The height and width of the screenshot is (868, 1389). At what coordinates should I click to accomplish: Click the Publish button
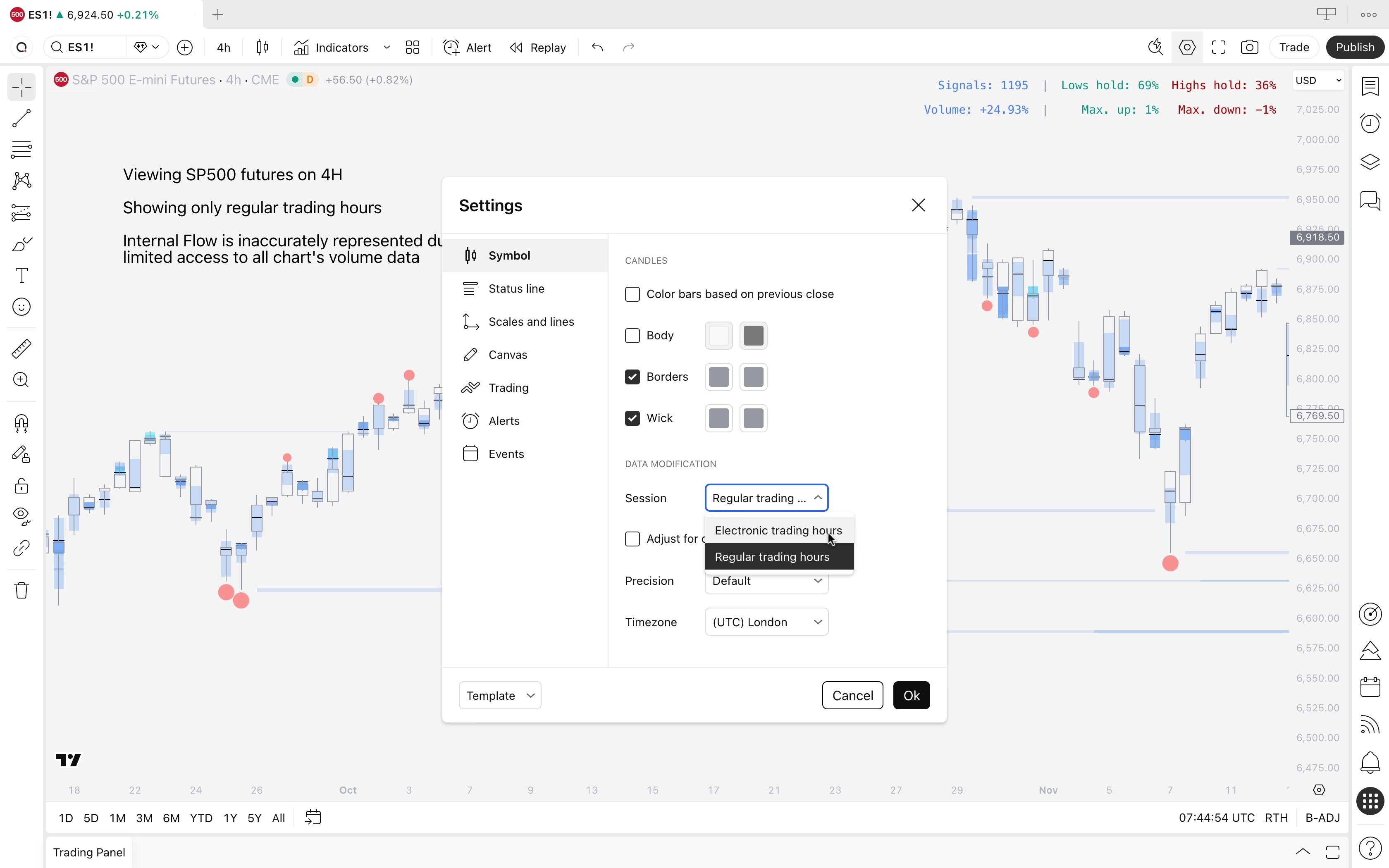tap(1355, 47)
